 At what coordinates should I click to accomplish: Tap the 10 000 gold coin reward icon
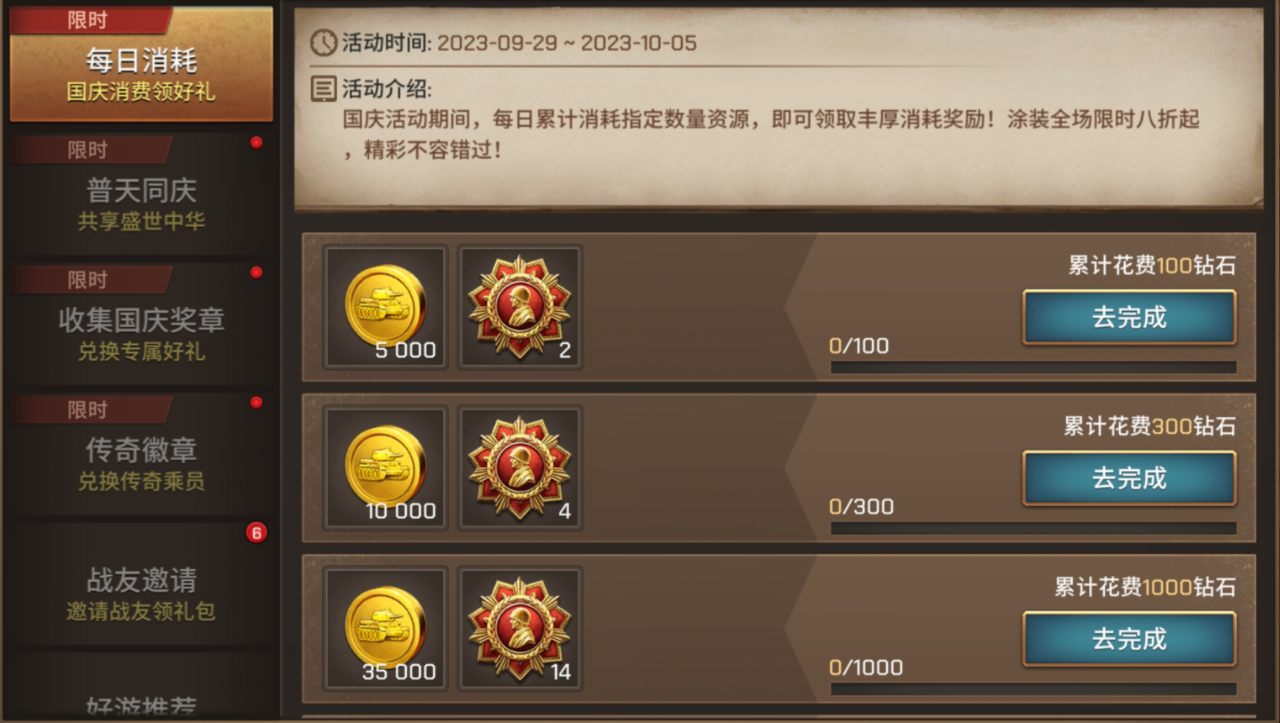tap(385, 467)
